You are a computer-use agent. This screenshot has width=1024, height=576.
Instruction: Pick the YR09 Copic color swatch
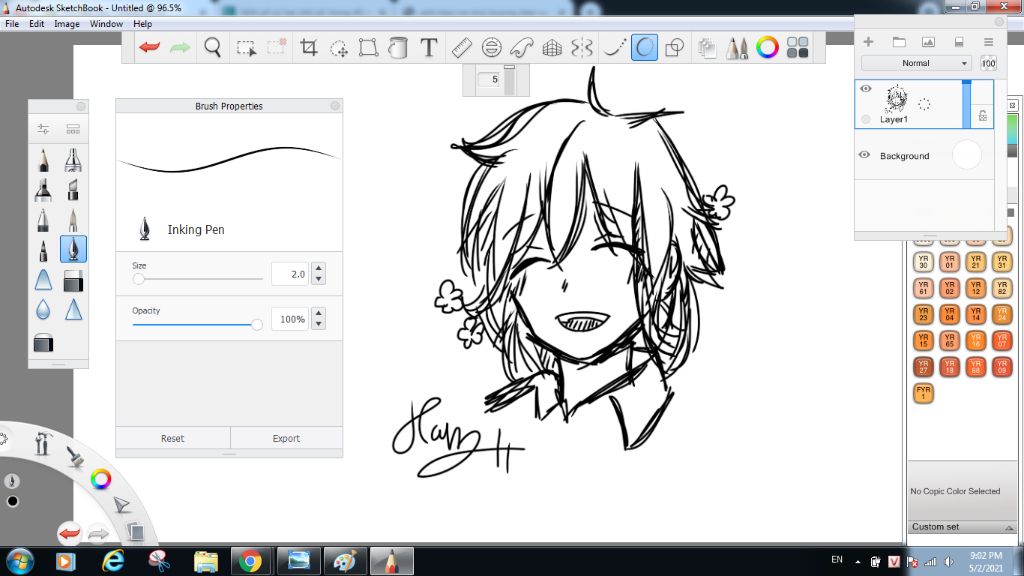(x=1002, y=366)
